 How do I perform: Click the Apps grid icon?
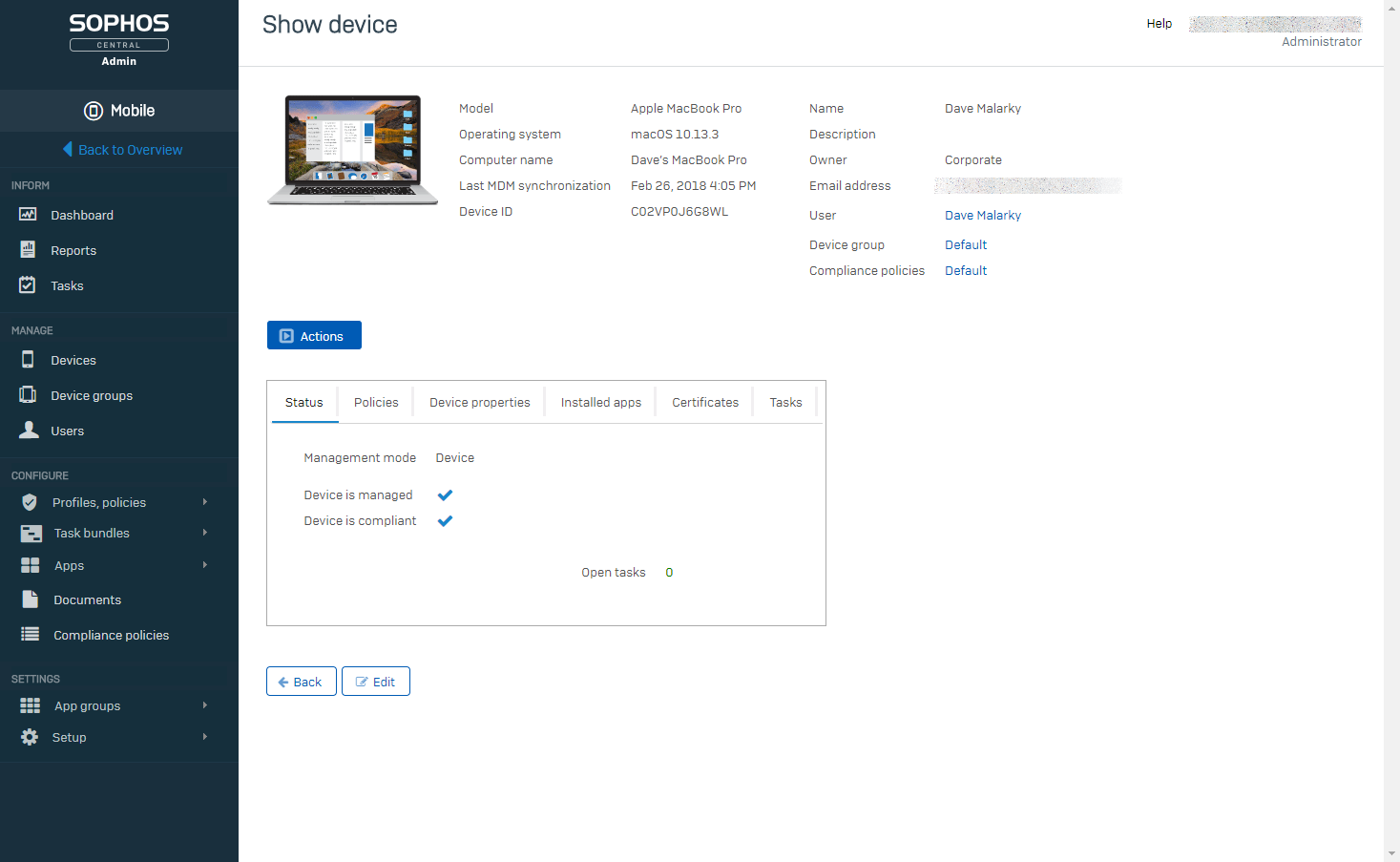coord(30,565)
